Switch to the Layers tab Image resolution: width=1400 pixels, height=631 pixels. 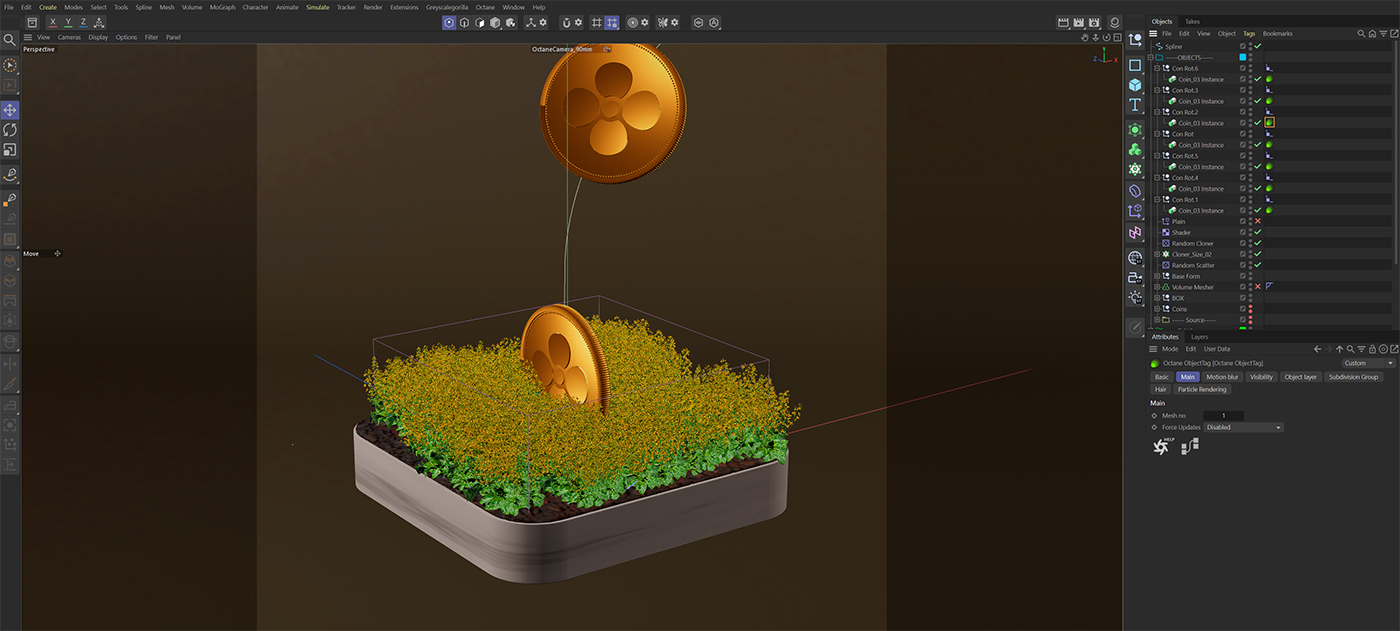pos(1199,337)
